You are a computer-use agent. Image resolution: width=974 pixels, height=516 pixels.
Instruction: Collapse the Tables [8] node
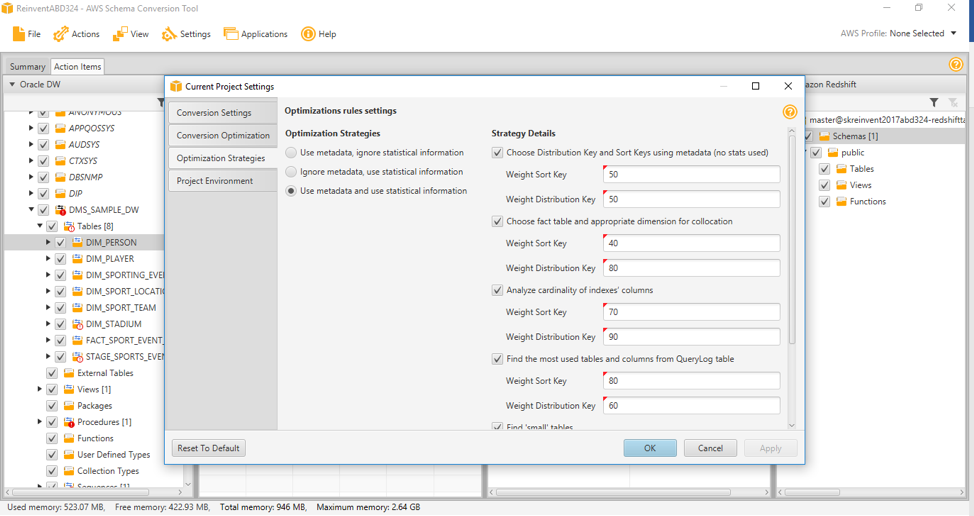(x=40, y=227)
